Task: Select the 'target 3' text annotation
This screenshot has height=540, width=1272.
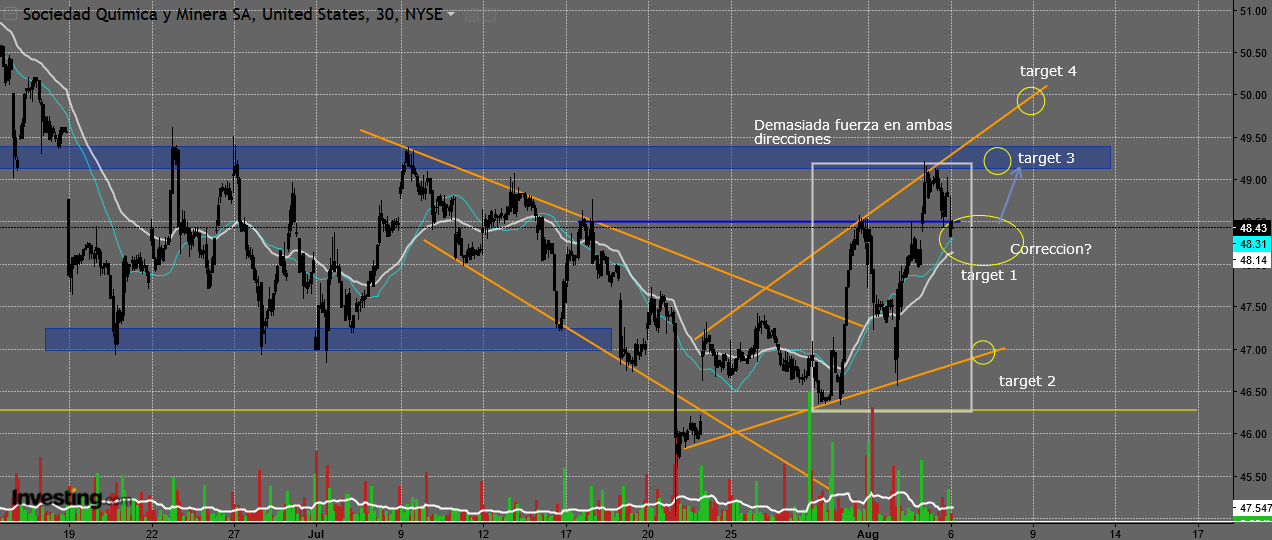Action: coord(1046,158)
